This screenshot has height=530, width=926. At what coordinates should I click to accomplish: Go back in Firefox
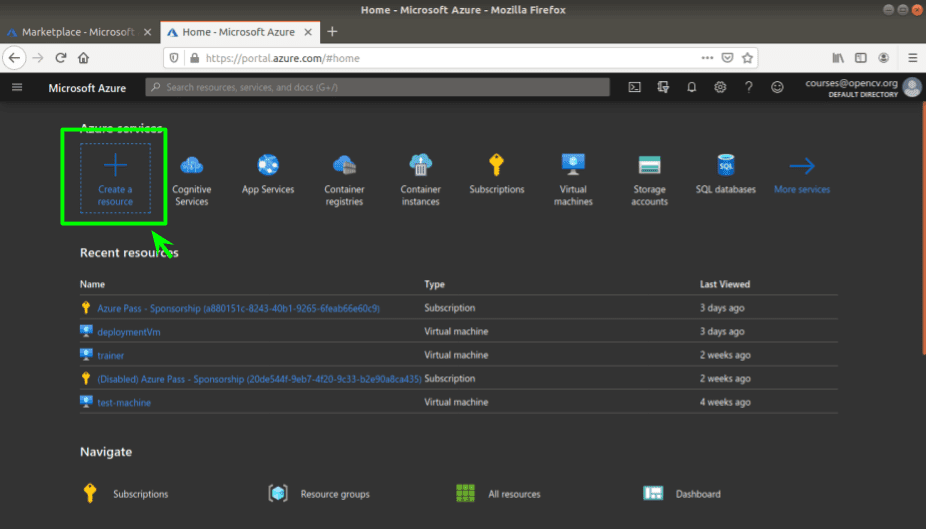[x=14, y=58]
